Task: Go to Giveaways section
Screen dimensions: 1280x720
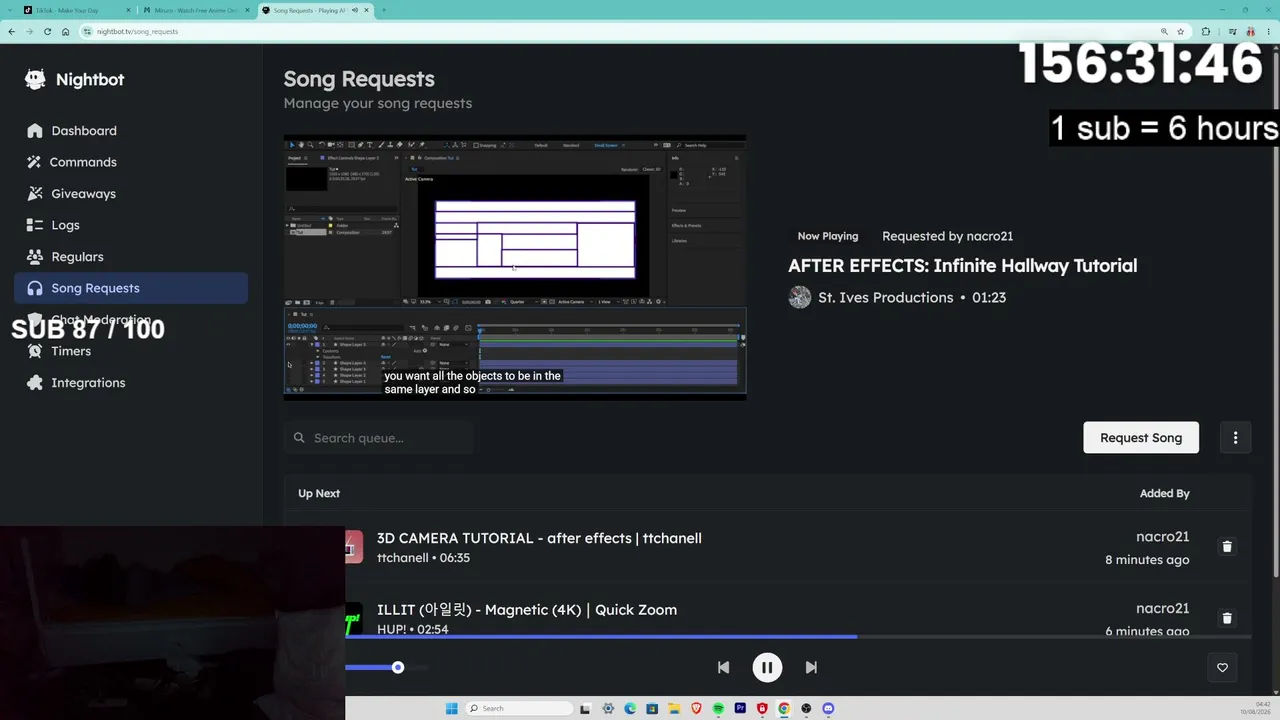Action: pos(131,194)
